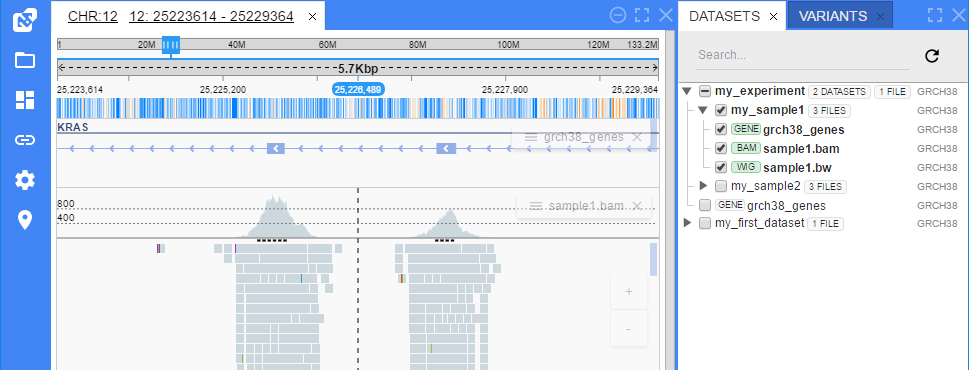Open the settings gear icon
The height and width of the screenshot is (370, 969).
point(25,180)
